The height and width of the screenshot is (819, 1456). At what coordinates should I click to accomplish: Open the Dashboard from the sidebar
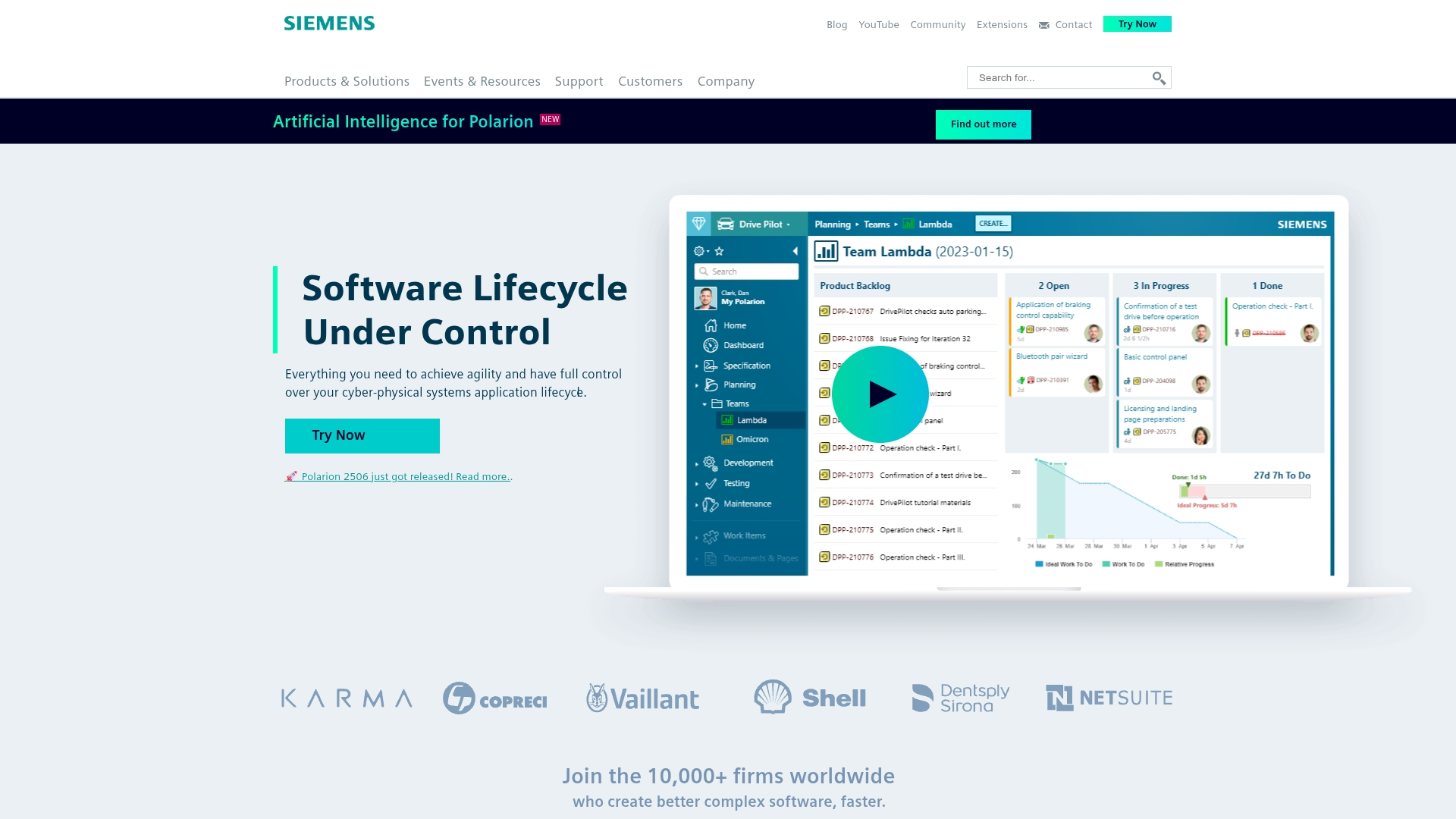pyautogui.click(x=711, y=345)
